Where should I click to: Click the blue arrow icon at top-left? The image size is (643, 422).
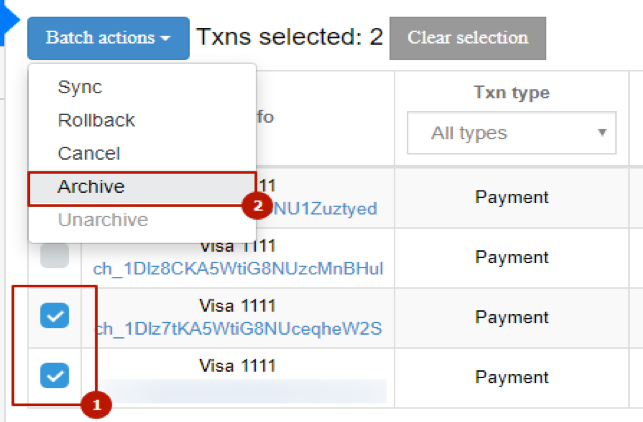9,20
